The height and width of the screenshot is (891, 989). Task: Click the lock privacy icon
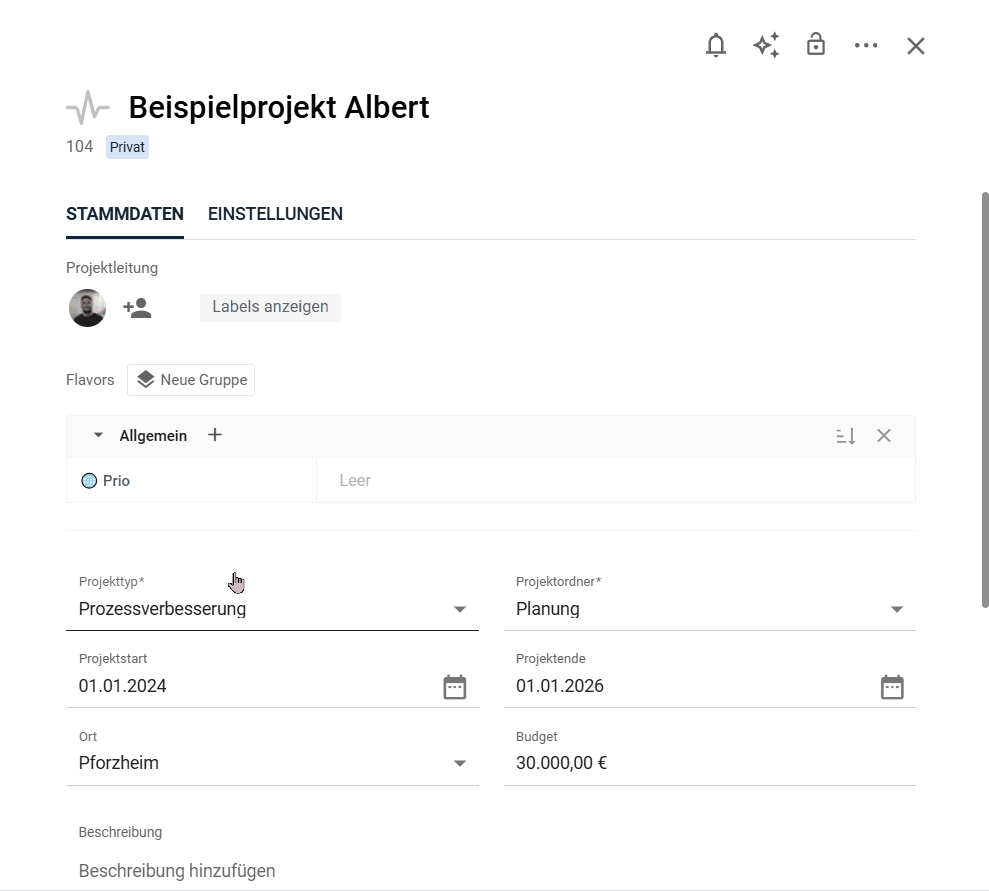[816, 45]
